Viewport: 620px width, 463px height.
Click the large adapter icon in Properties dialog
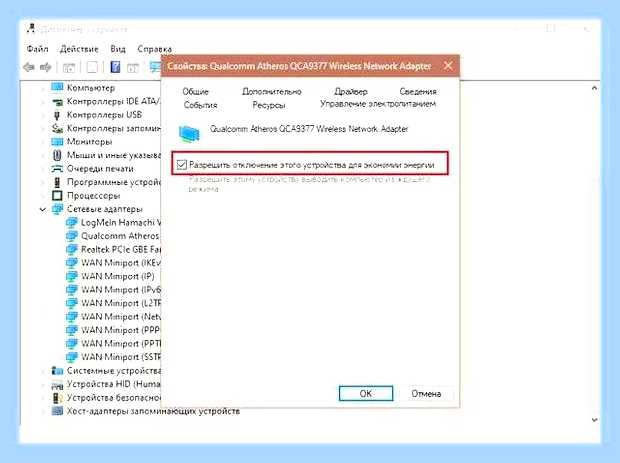[x=190, y=134]
